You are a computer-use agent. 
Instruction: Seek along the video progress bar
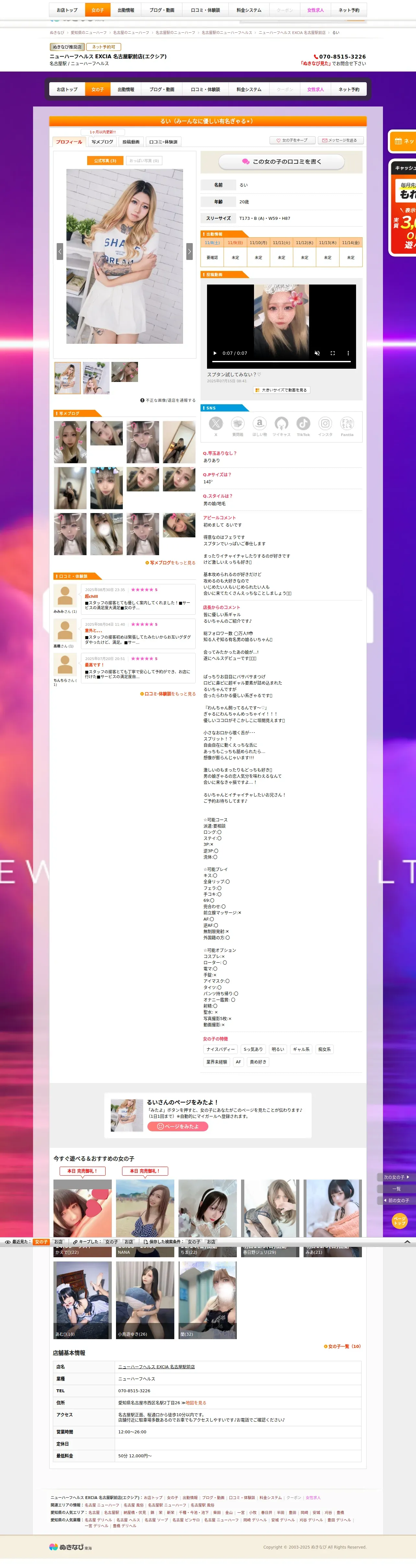click(282, 362)
